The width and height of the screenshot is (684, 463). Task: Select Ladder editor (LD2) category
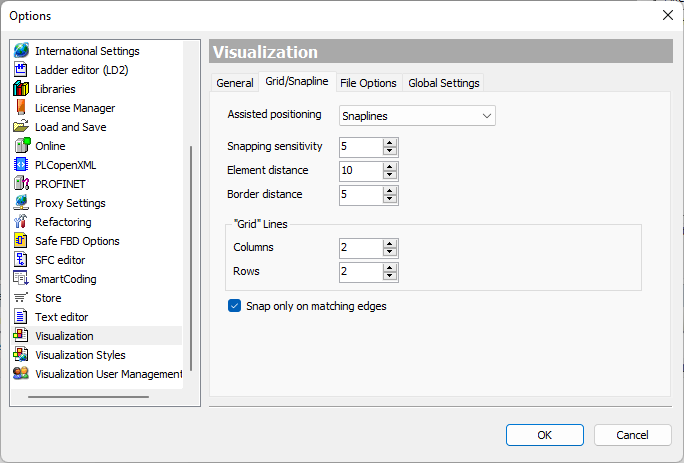pyautogui.click(x=82, y=70)
